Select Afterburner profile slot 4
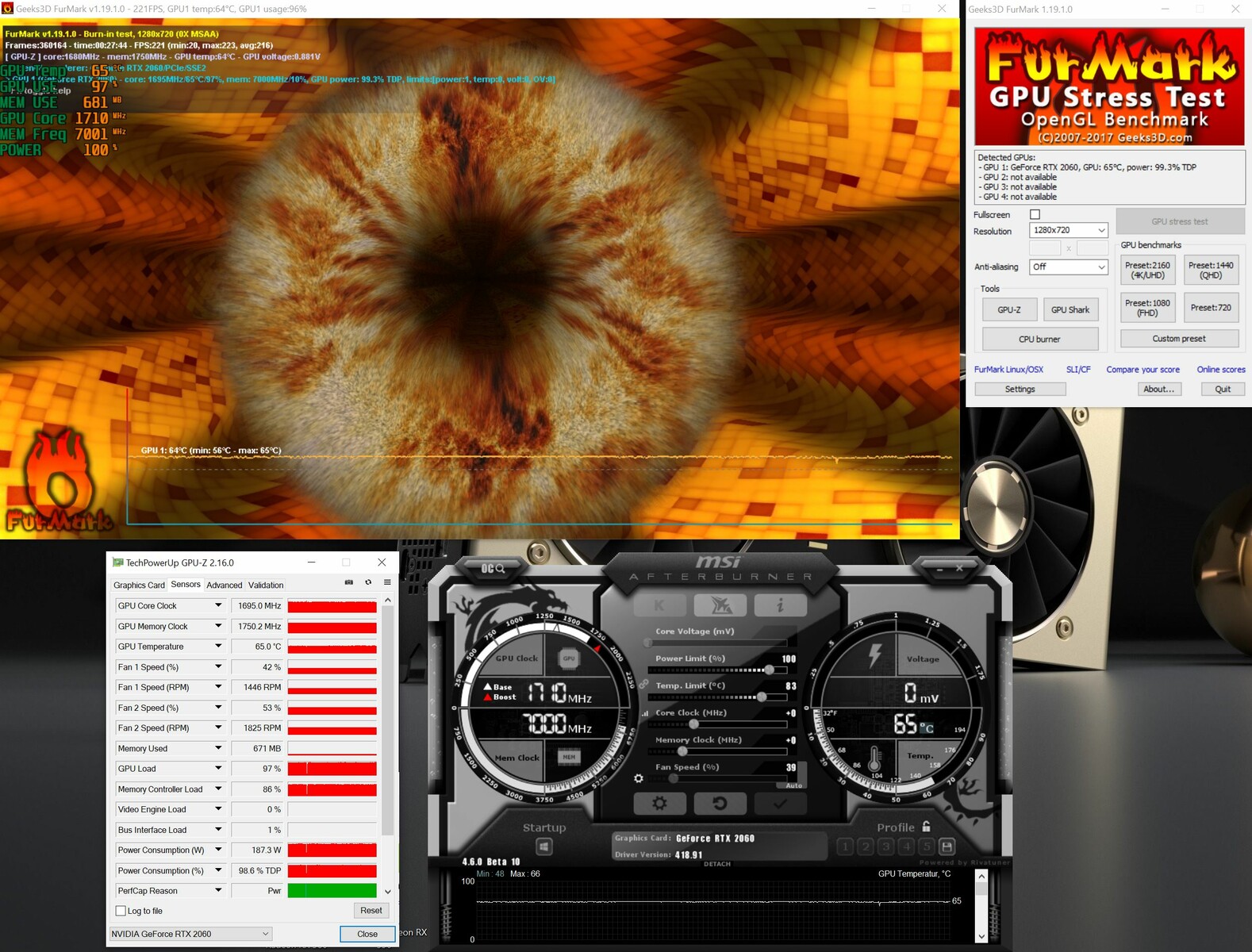Viewport: 1252px width, 952px height. (x=906, y=846)
